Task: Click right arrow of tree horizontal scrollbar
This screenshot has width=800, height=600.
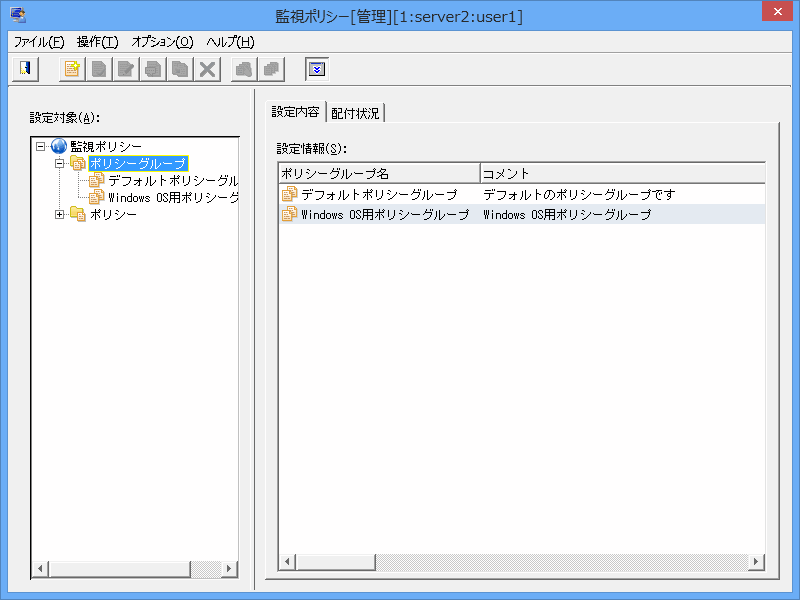Action: pos(229,569)
